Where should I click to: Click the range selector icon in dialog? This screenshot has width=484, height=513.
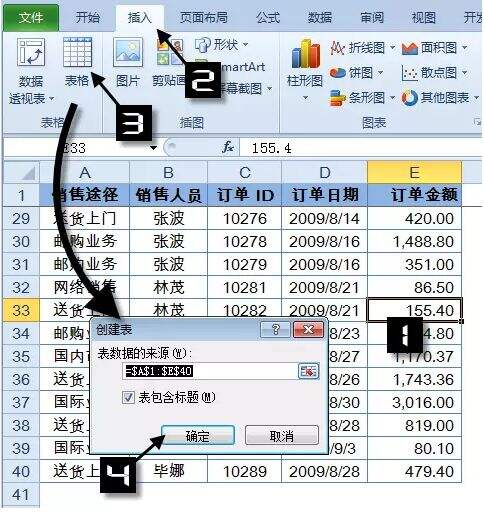(308, 371)
